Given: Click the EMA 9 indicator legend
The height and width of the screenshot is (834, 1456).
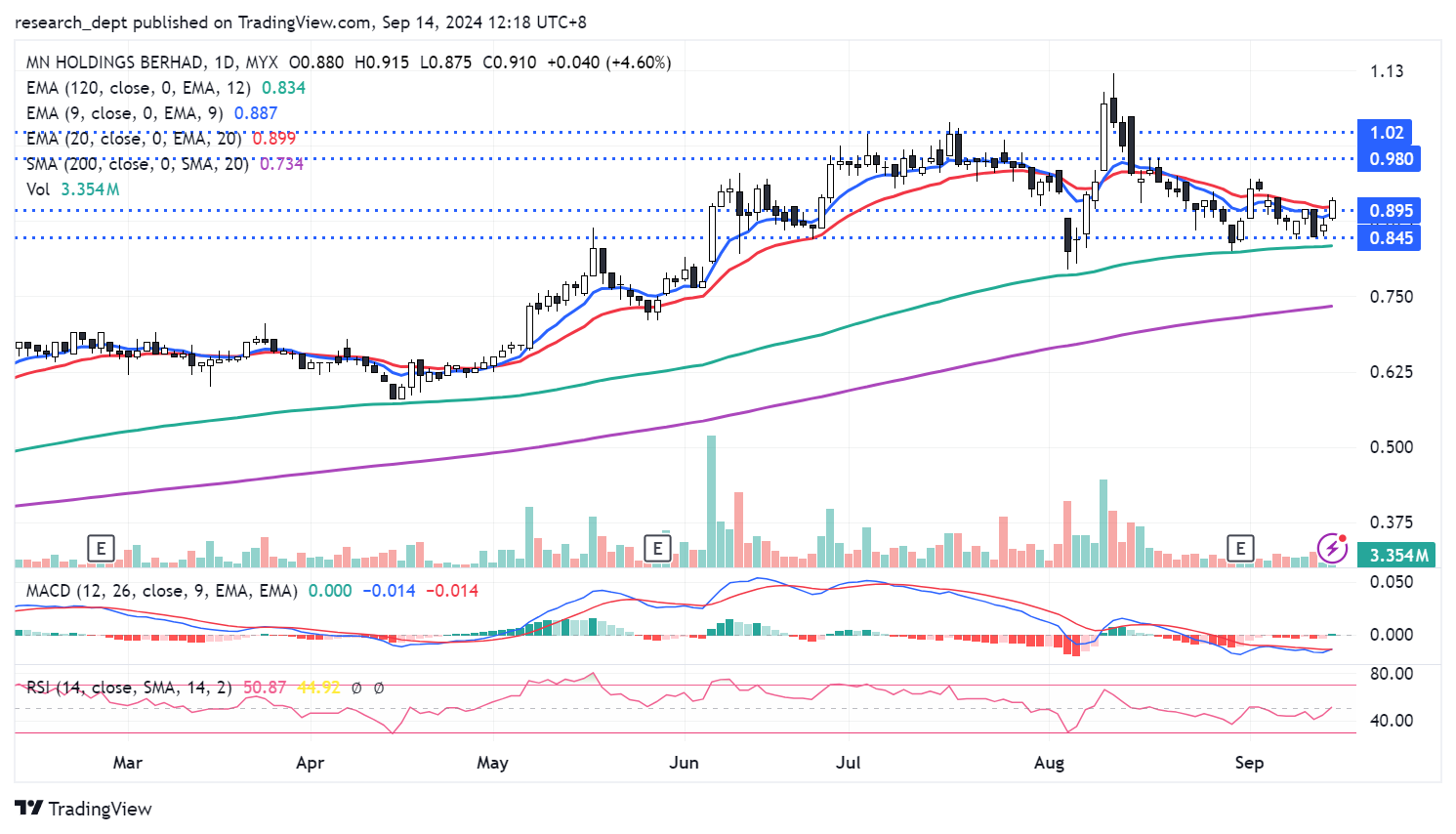Looking at the screenshot, I should pyautogui.click(x=124, y=113).
